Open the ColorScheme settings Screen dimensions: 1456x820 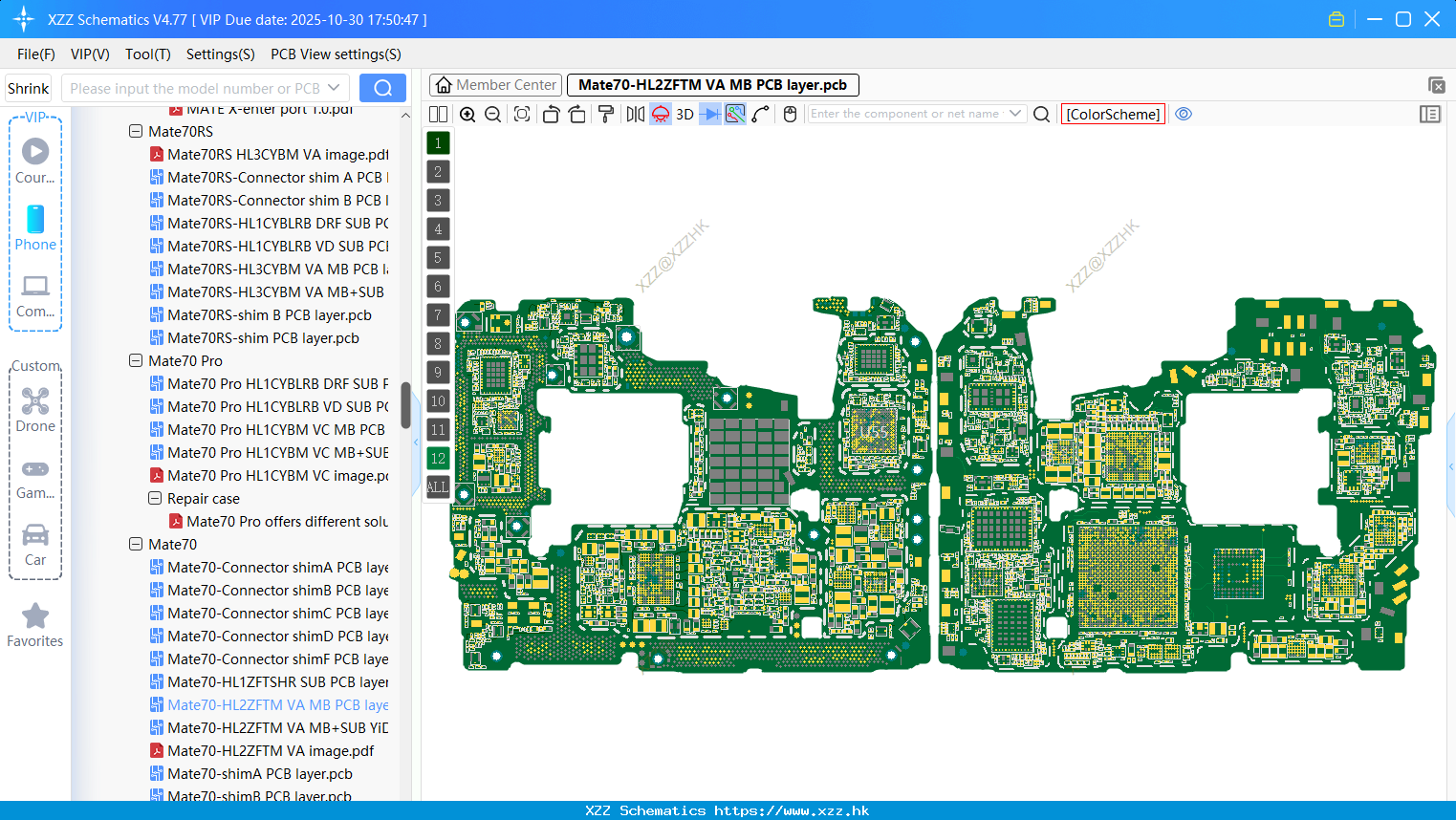[1113, 114]
